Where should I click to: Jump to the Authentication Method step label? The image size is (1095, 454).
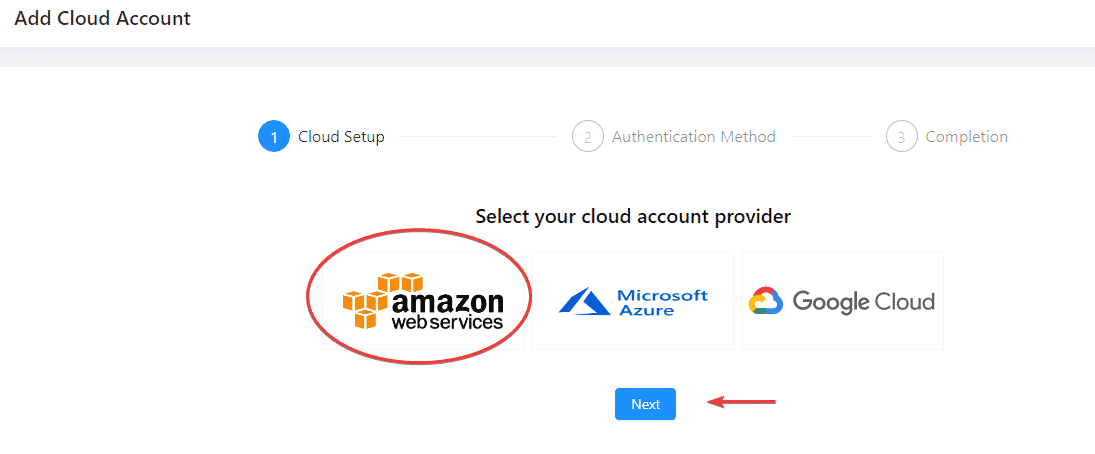tap(694, 136)
